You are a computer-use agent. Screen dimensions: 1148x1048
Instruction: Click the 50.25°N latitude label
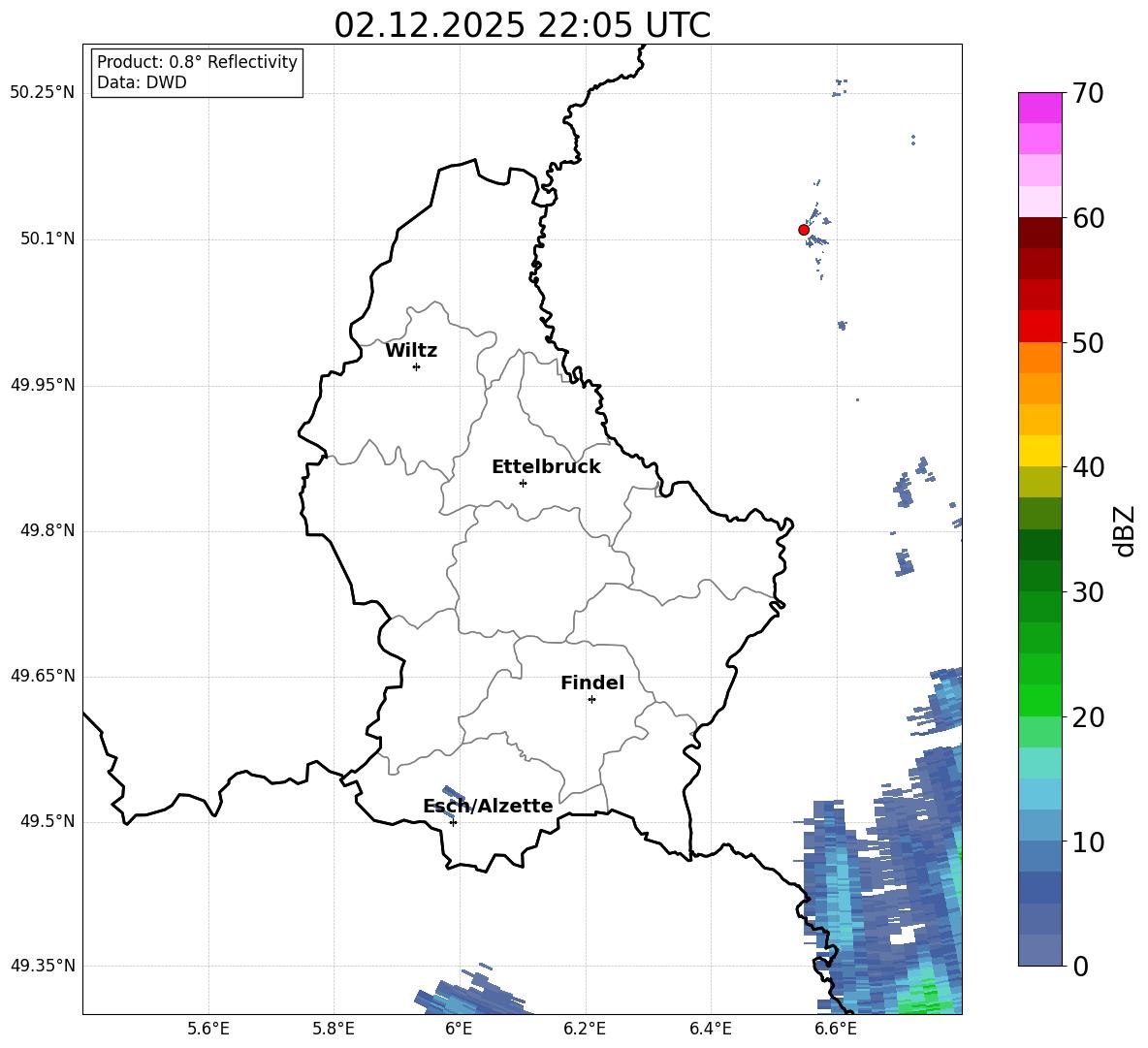(43, 93)
